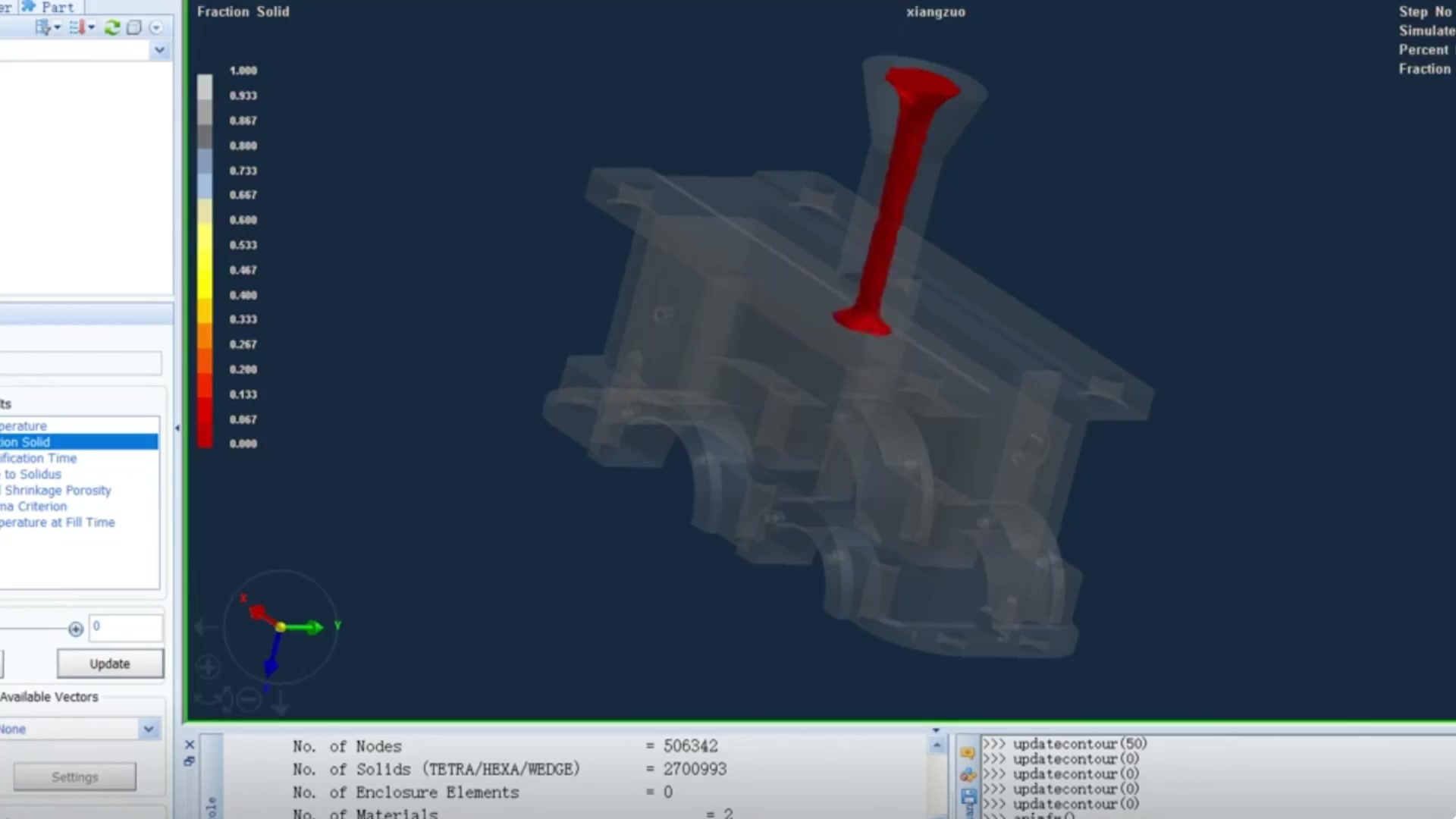1456x819 pixels.
Task: Click the Settings button
Action: coord(75,777)
